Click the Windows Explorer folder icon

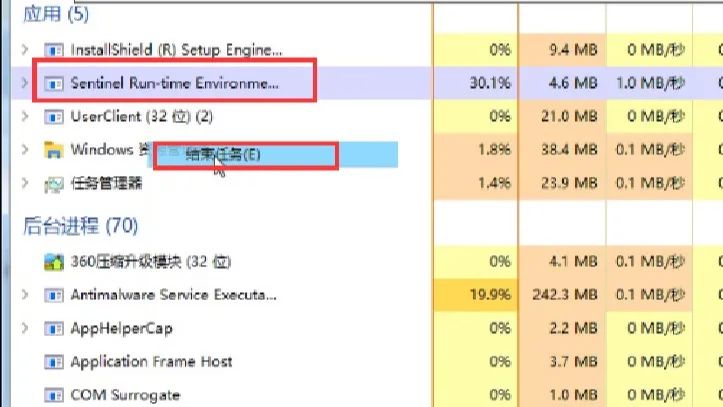(x=53, y=151)
